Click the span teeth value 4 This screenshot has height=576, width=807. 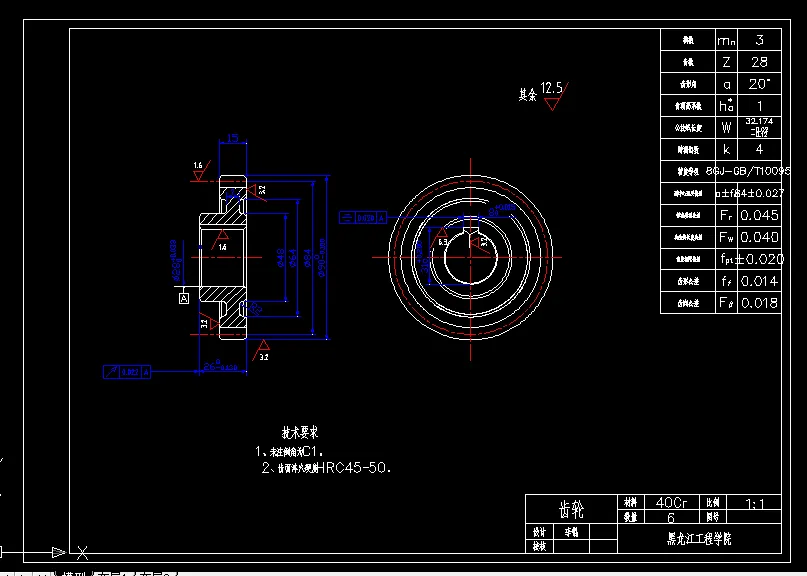point(760,150)
